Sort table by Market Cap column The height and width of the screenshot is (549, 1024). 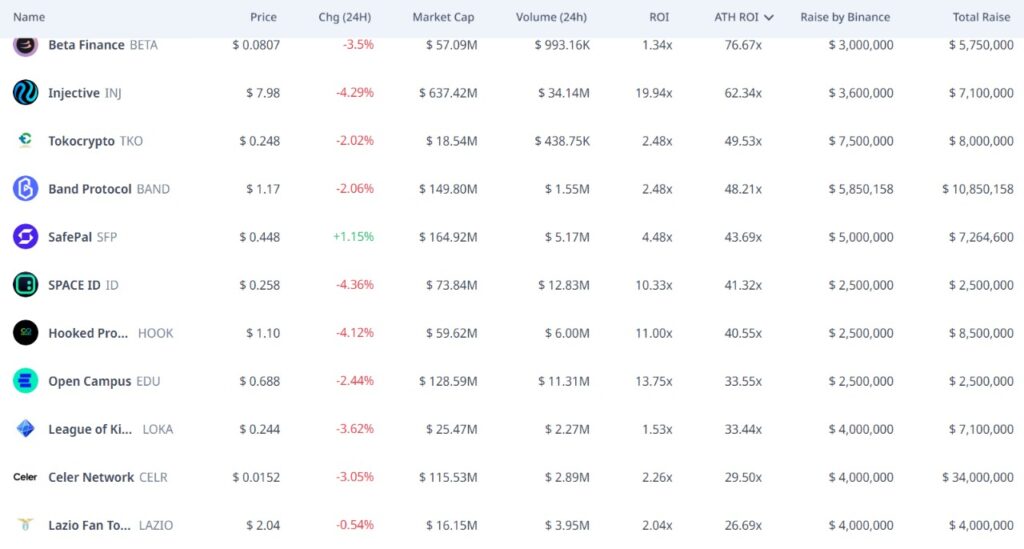point(443,17)
